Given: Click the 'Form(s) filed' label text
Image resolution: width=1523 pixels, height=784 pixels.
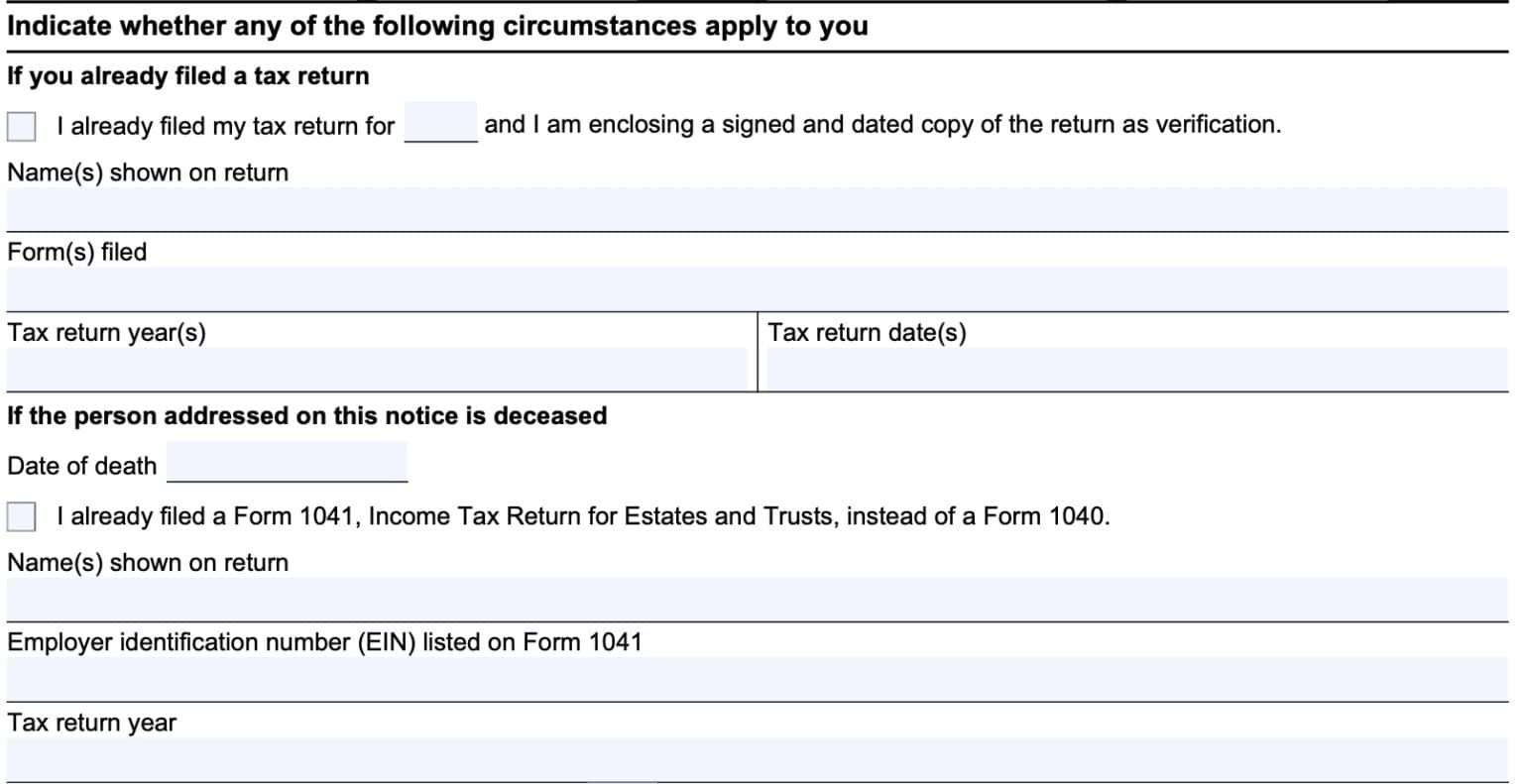Looking at the screenshot, I should coord(77,253).
